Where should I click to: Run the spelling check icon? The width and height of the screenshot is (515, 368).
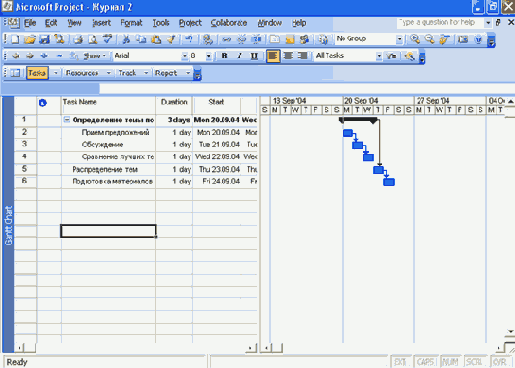click(108, 39)
